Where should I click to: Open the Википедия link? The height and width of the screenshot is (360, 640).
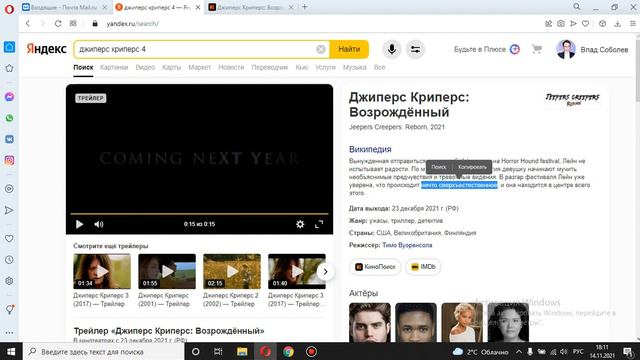[x=370, y=149]
